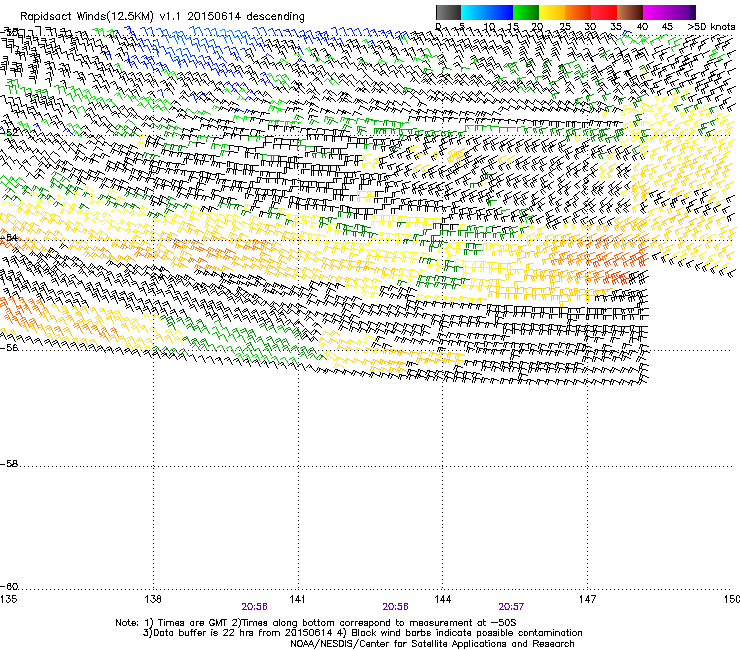Click the 'Rapidscat Winds(12.5KM)' title text
740x650 pixels.
87,17
